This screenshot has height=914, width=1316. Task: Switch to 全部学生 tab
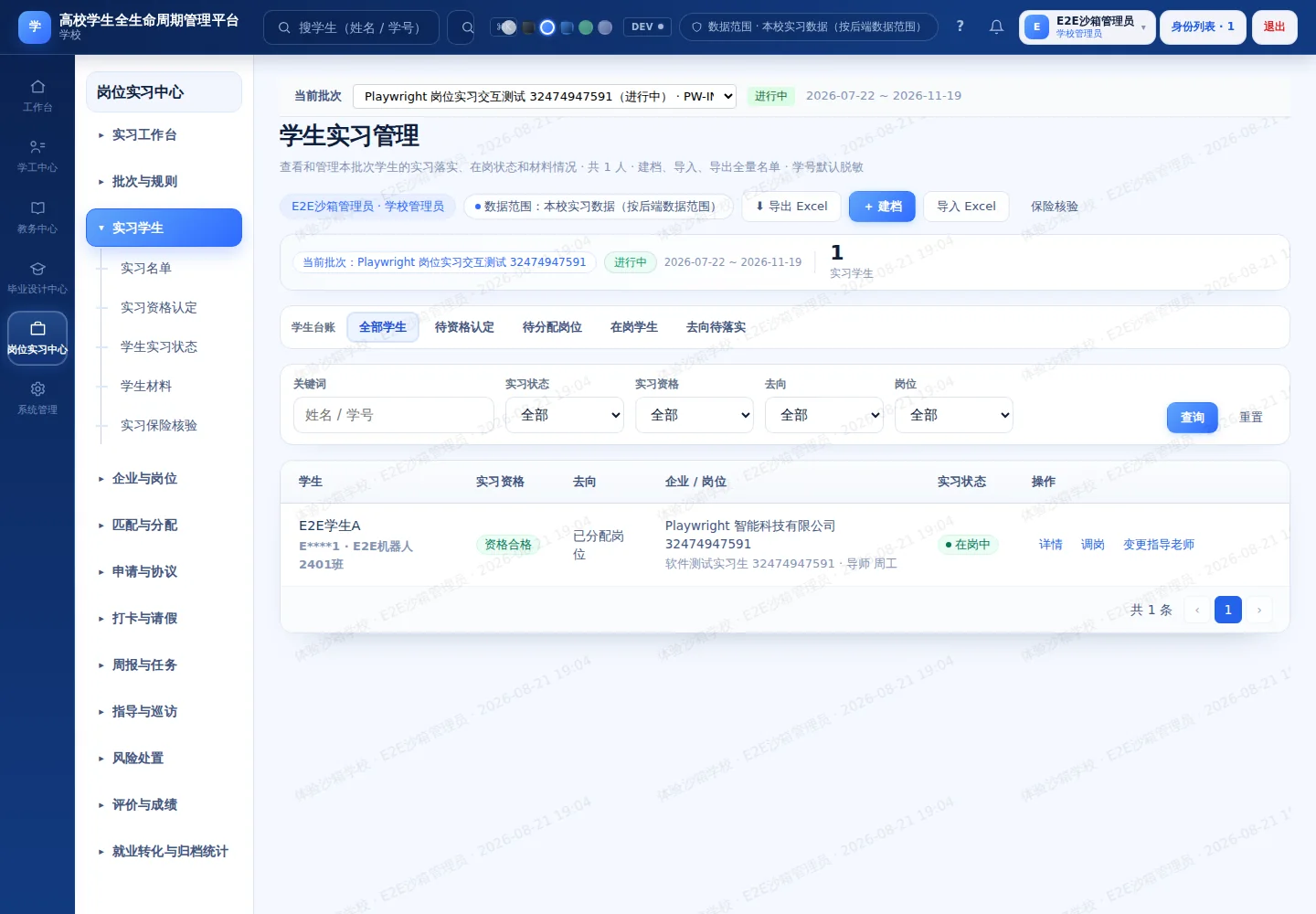click(x=383, y=327)
